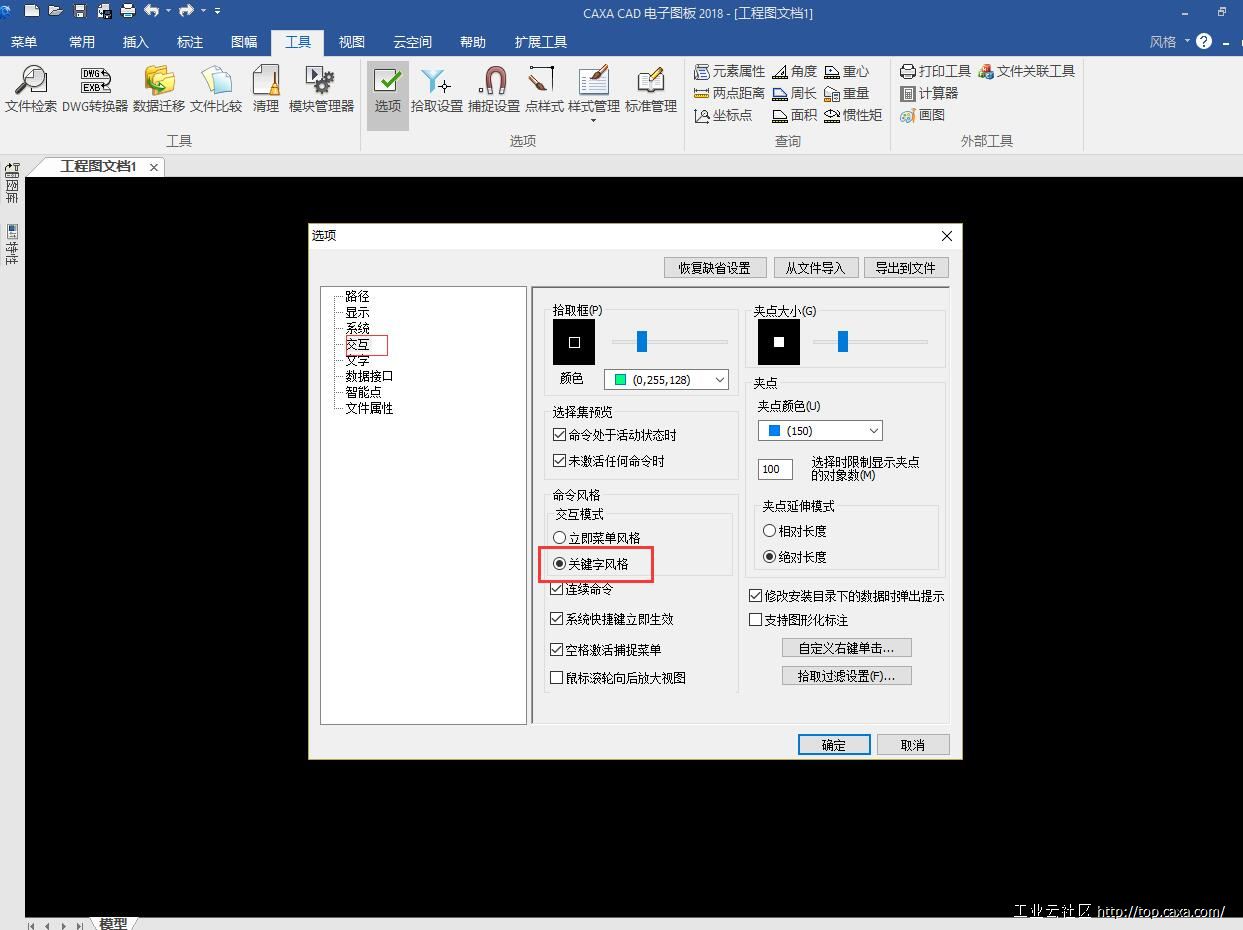
Task: Select 显示 in the options tree
Action: click(357, 312)
